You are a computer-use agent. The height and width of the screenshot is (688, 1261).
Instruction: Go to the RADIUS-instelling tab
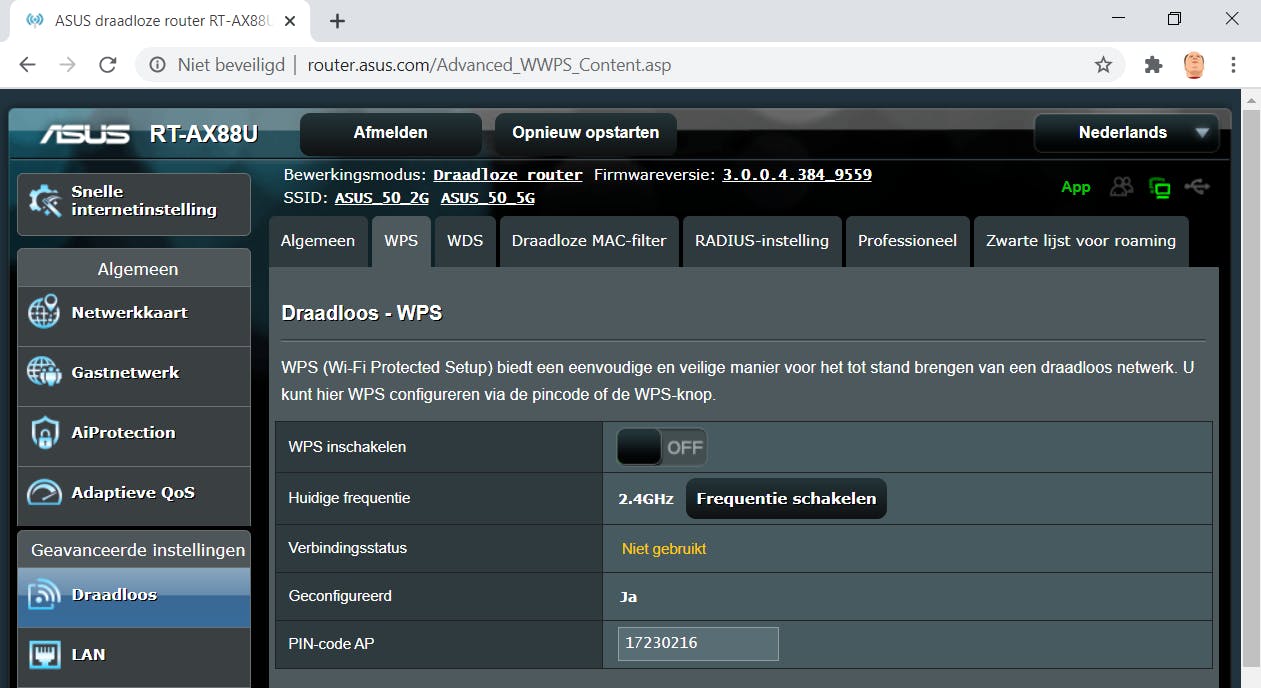click(x=762, y=241)
